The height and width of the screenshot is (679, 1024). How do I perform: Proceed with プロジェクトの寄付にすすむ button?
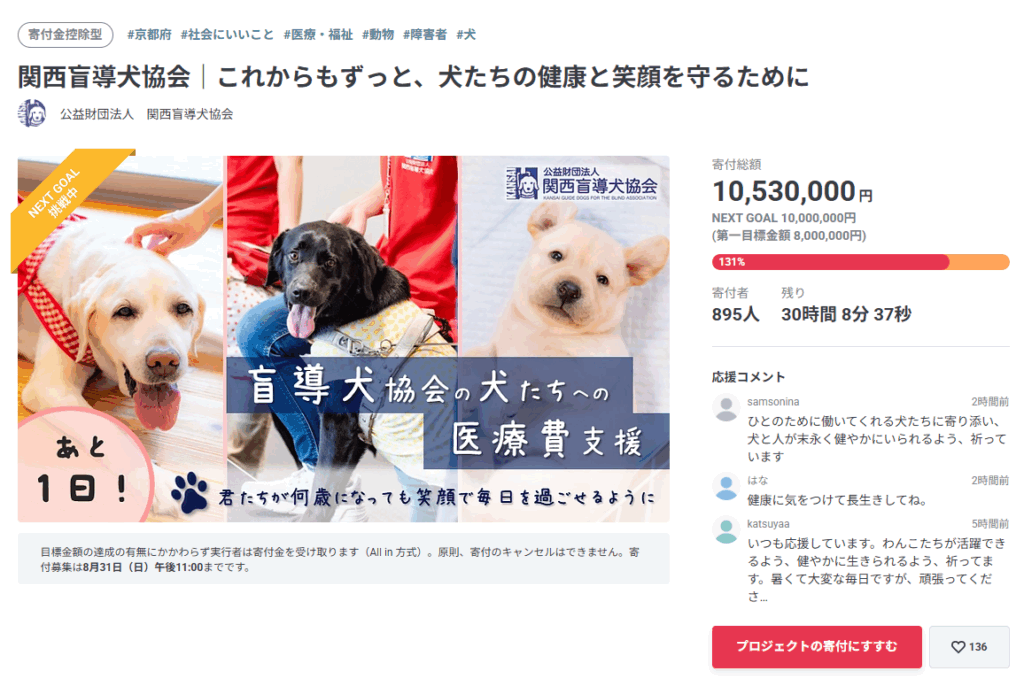(816, 646)
